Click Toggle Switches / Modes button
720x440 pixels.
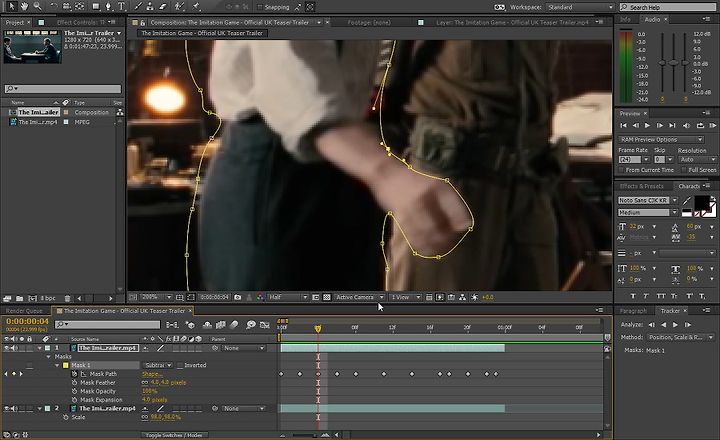coord(174,435)
